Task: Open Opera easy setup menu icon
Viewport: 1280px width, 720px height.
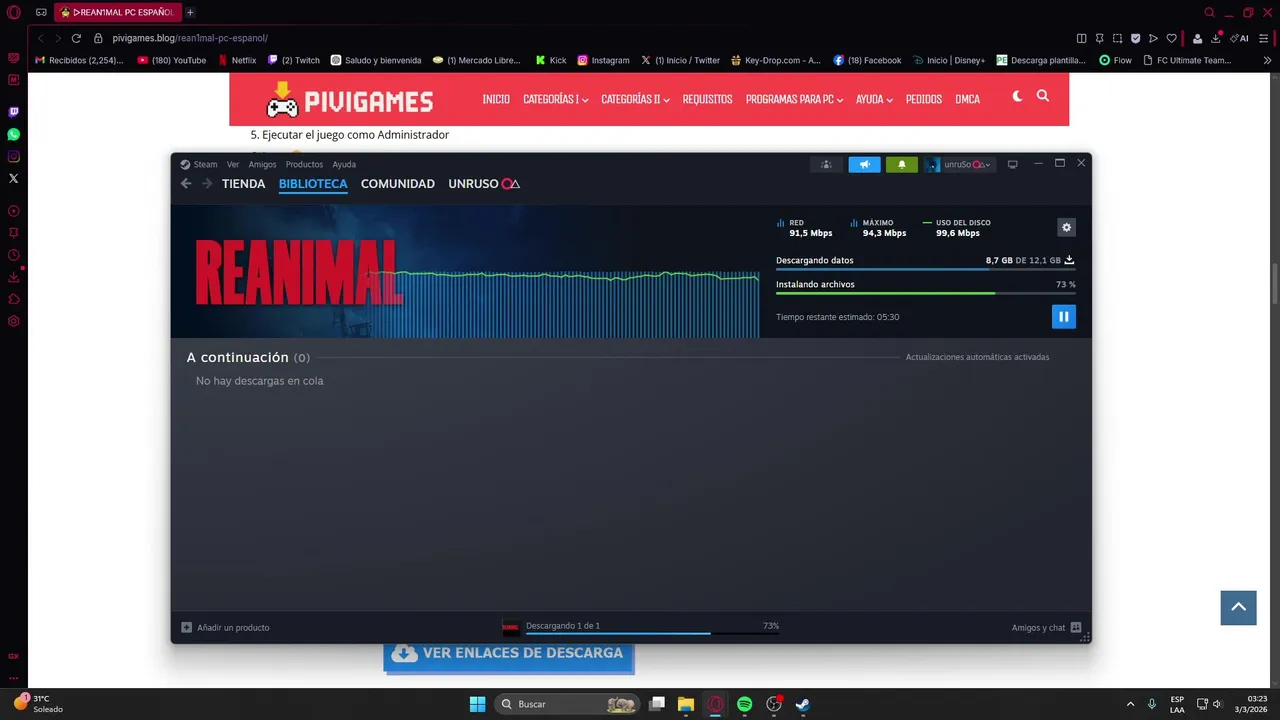Action: pyautogui.click(x=1266, y=38)
